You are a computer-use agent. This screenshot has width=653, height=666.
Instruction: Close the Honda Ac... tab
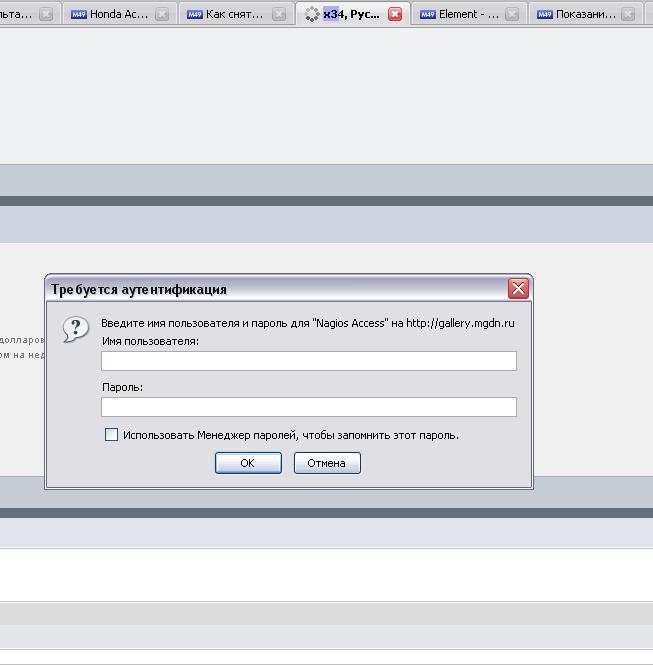click(x=162, y=14)
